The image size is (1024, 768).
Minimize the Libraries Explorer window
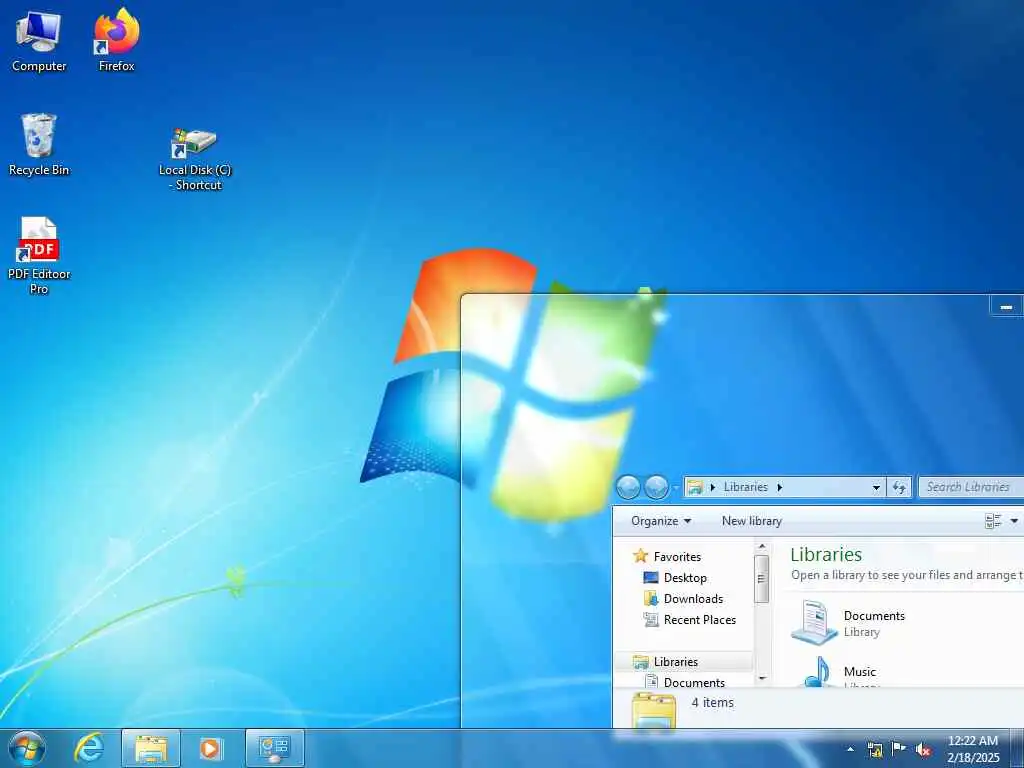coord(1006,306)
